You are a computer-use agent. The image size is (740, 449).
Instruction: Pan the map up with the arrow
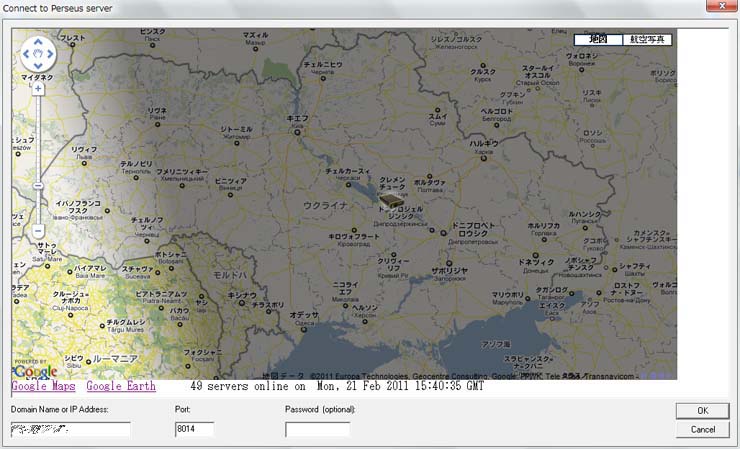pos(38,42)
